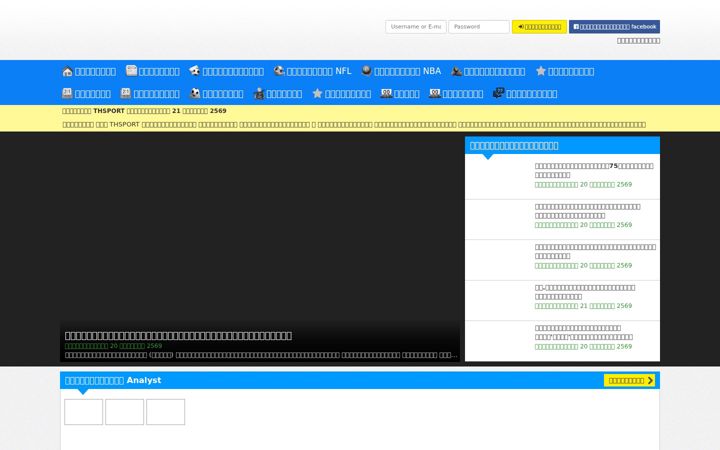Click the person-at-desk icon in second nav row
This screenshot has width=720, height=450.
tap(259, 94)
